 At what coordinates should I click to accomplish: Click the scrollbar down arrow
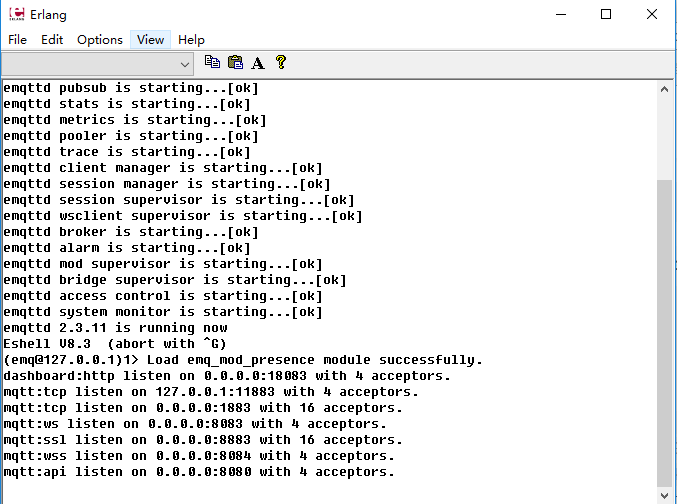(x=664, y=495)
